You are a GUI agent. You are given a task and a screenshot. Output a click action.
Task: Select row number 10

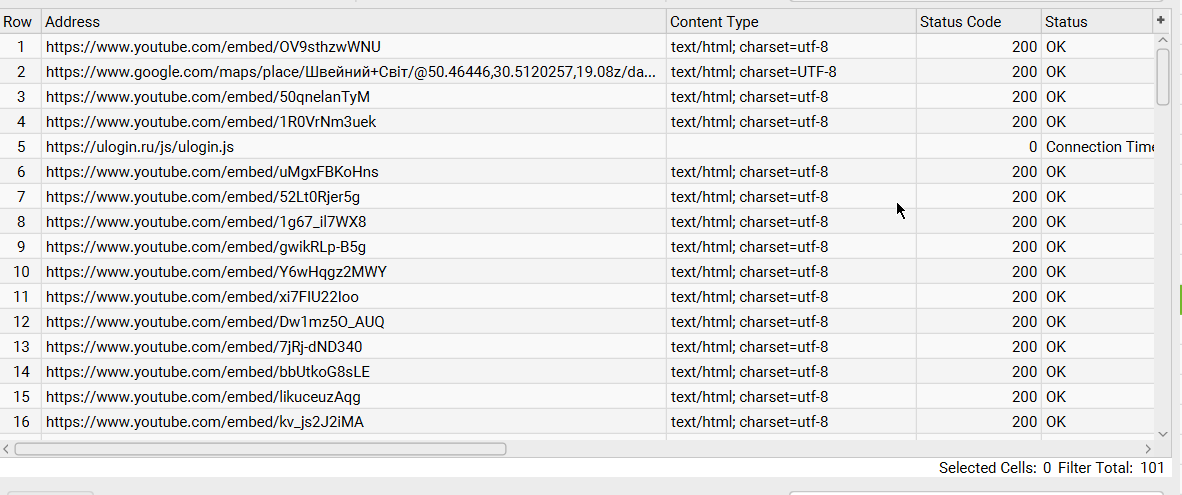click(21, 272)
